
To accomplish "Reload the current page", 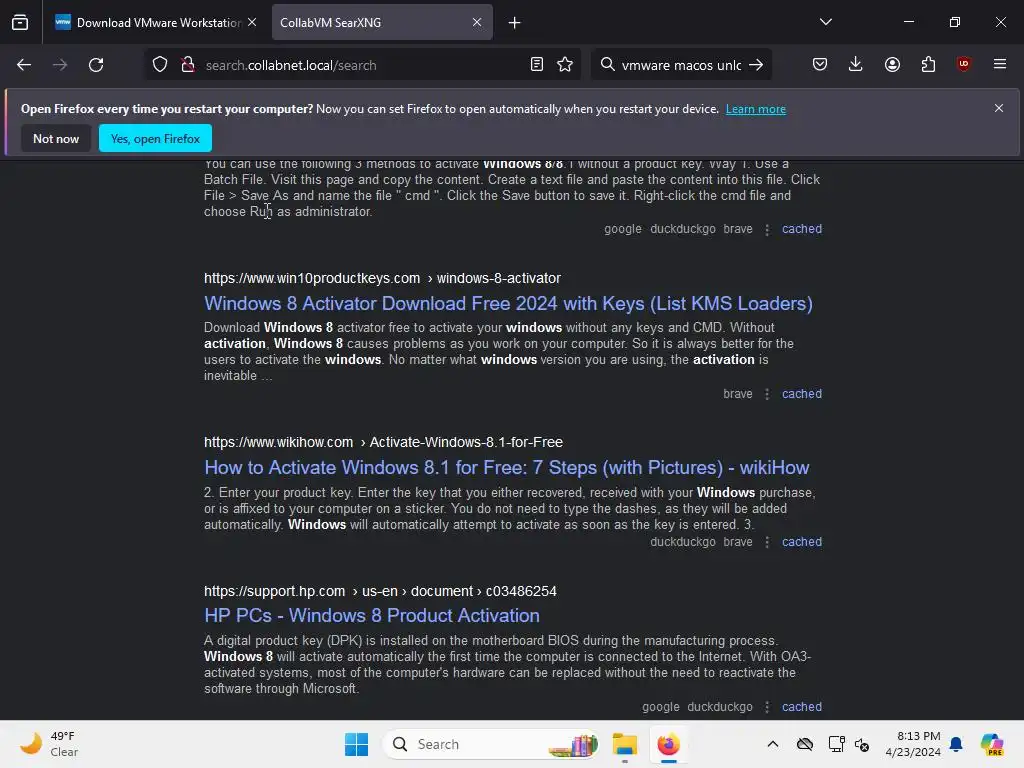I will click(96, 65).
